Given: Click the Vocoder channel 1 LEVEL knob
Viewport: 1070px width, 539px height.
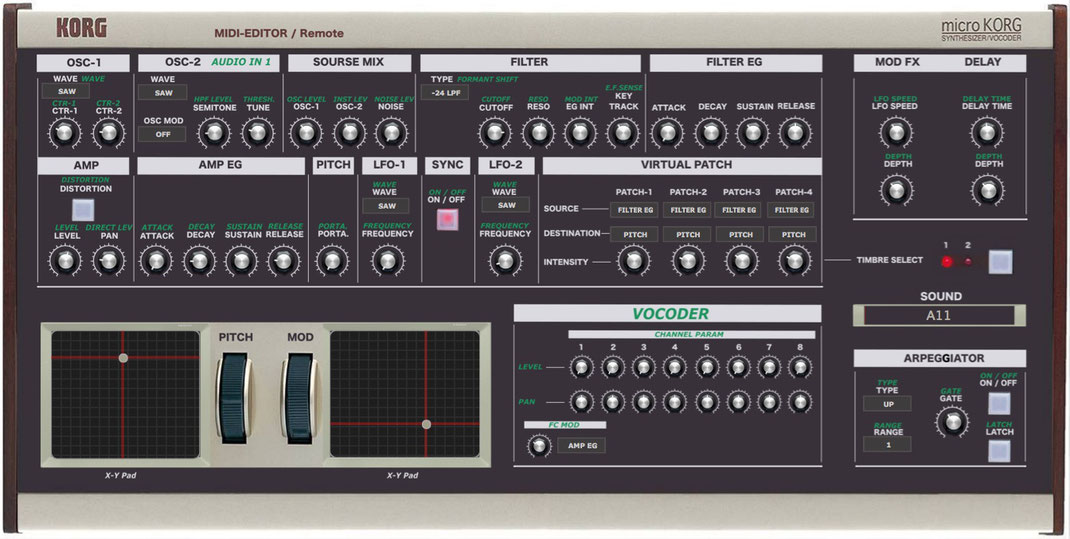Looking at the screenshot, I should click(x=581, y=368).
